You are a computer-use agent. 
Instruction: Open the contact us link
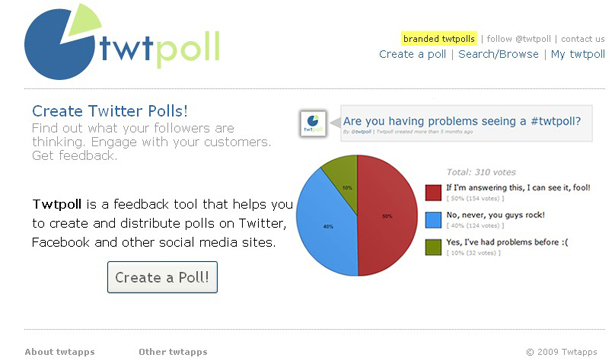pyautogui.click(x=583, y=39)
